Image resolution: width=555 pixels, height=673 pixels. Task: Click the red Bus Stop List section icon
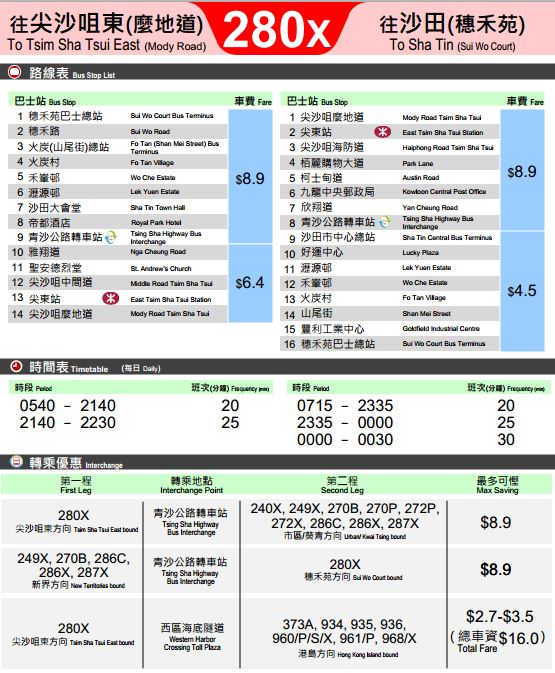pyautogui.click(x=15, y=72)
